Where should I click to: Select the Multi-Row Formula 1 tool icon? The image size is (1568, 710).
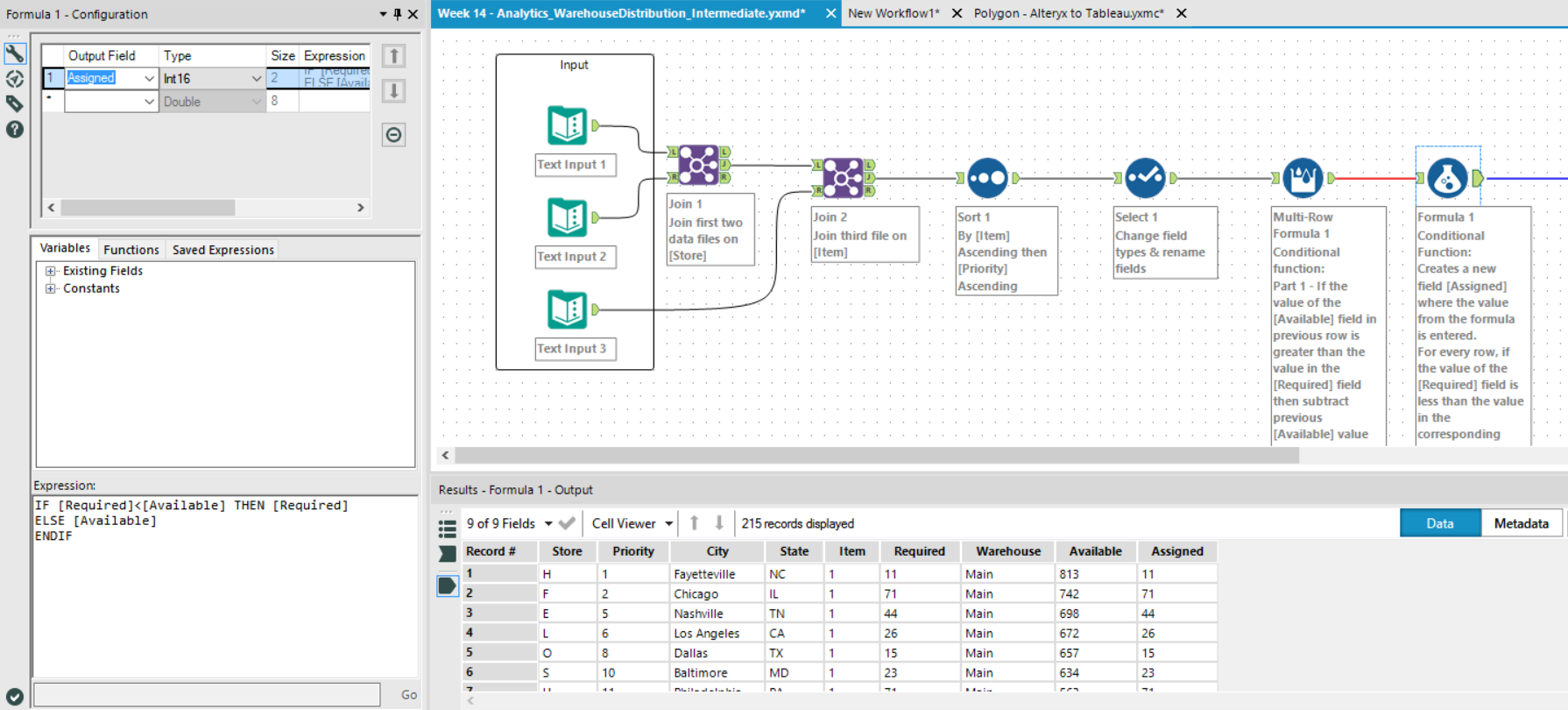pyautogui.click(x=1303, y=178)
